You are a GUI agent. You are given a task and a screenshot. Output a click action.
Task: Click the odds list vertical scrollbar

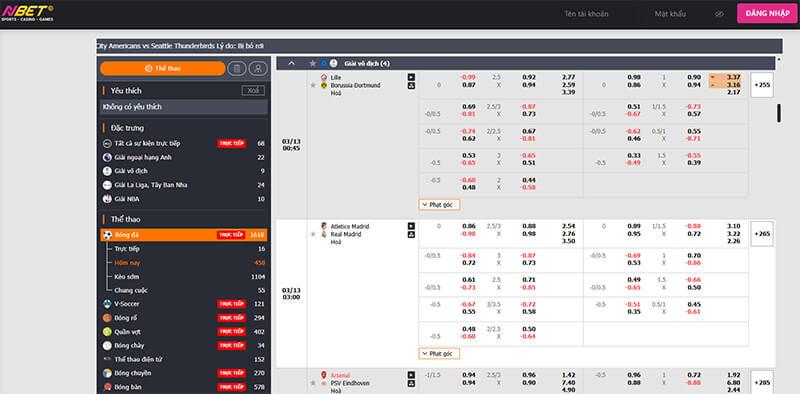click(779, 113)
